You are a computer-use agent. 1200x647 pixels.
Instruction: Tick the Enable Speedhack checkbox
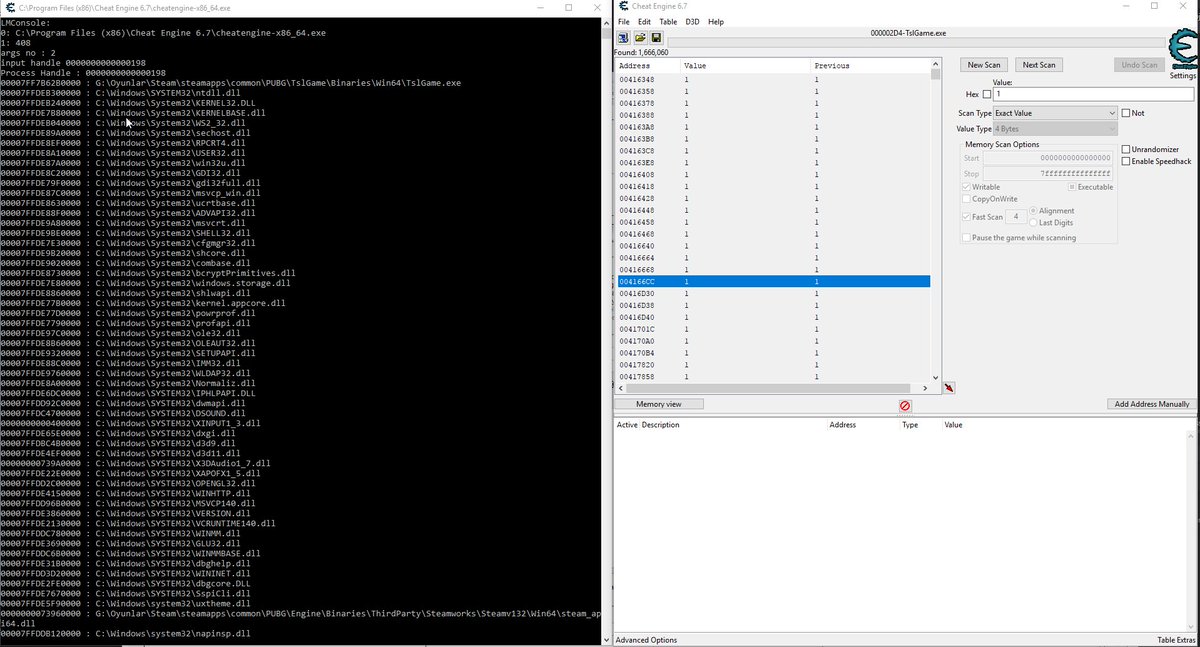[x=1126, y=161]
